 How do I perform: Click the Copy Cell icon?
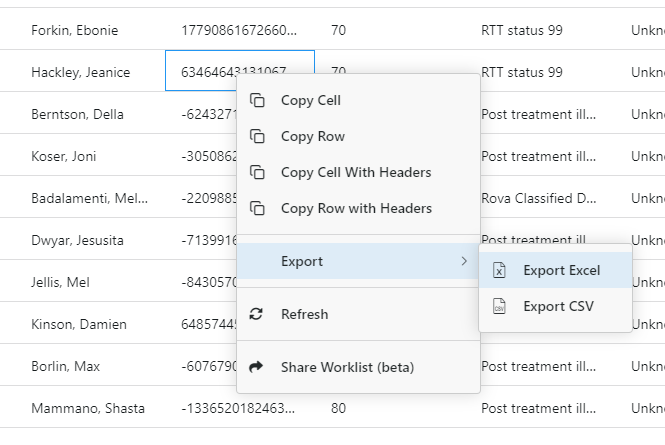(x=257, y=100)
